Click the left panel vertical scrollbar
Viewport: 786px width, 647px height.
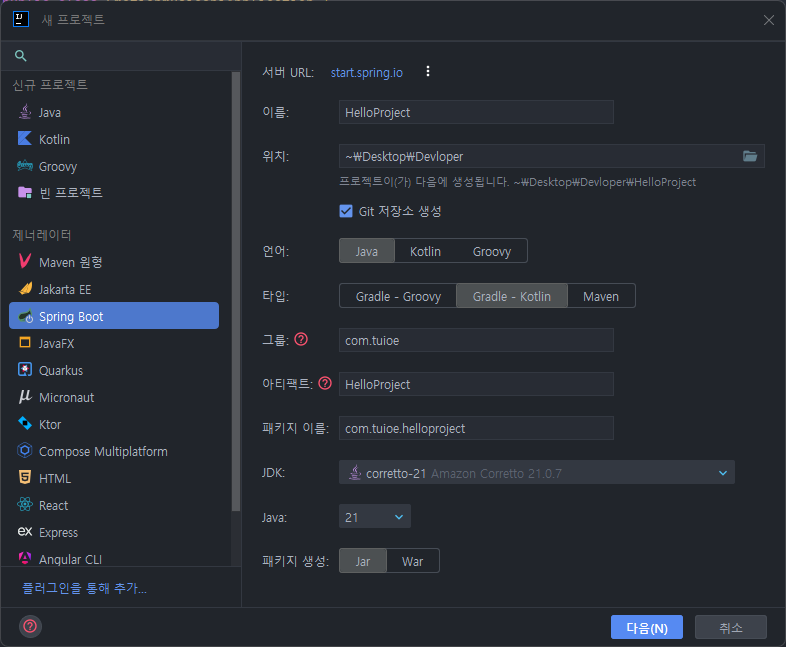click(x=236, y=292)
